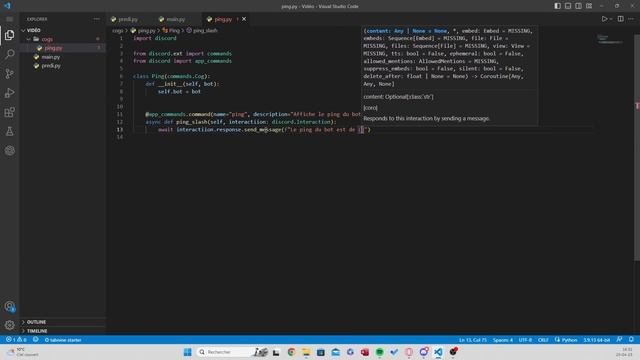This screenshot has height=360, width=640.
Task: Open the Testing flask view
Action: point(9,131)
